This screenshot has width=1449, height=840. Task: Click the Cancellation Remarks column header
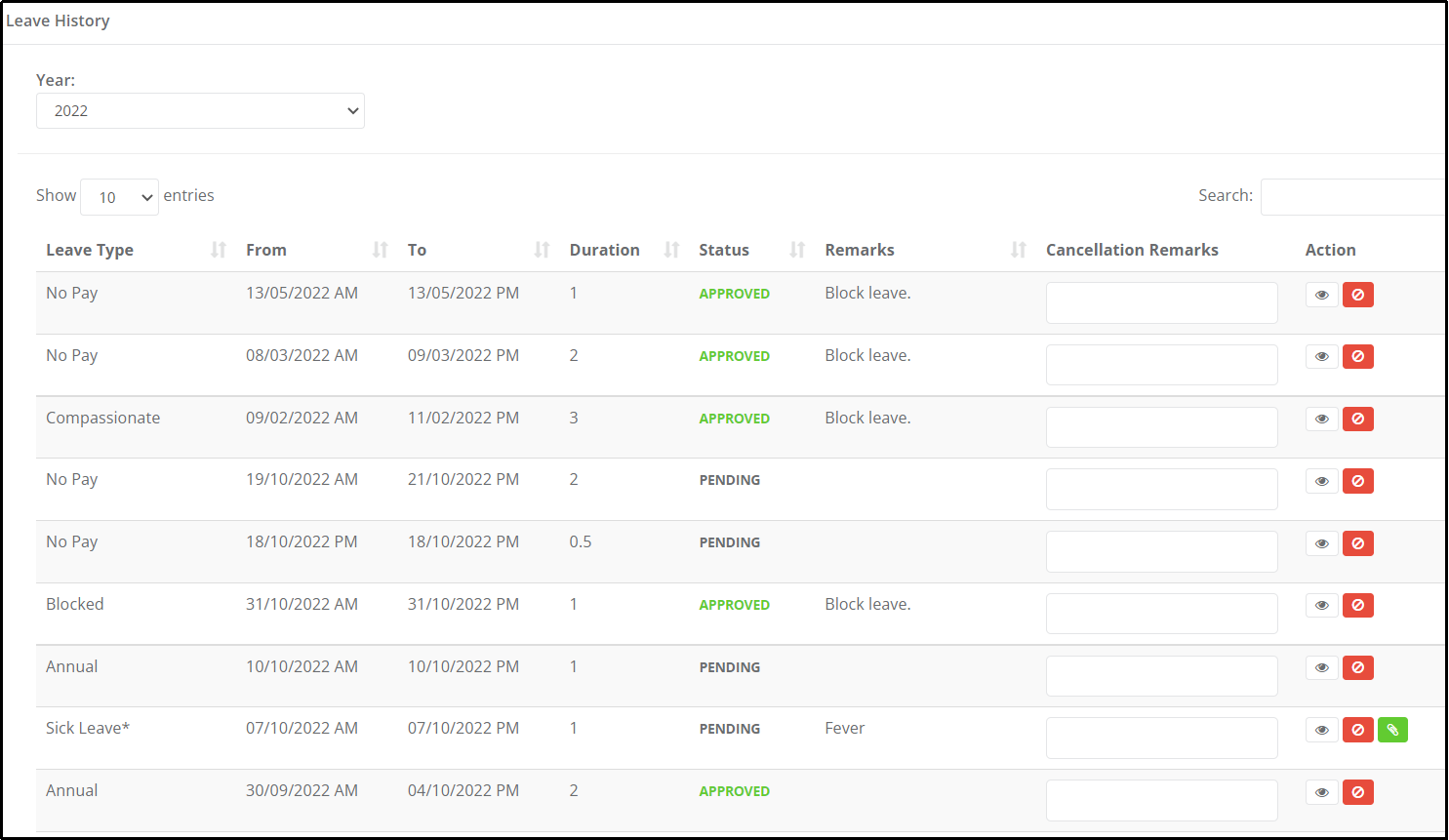click(1132, 250)
